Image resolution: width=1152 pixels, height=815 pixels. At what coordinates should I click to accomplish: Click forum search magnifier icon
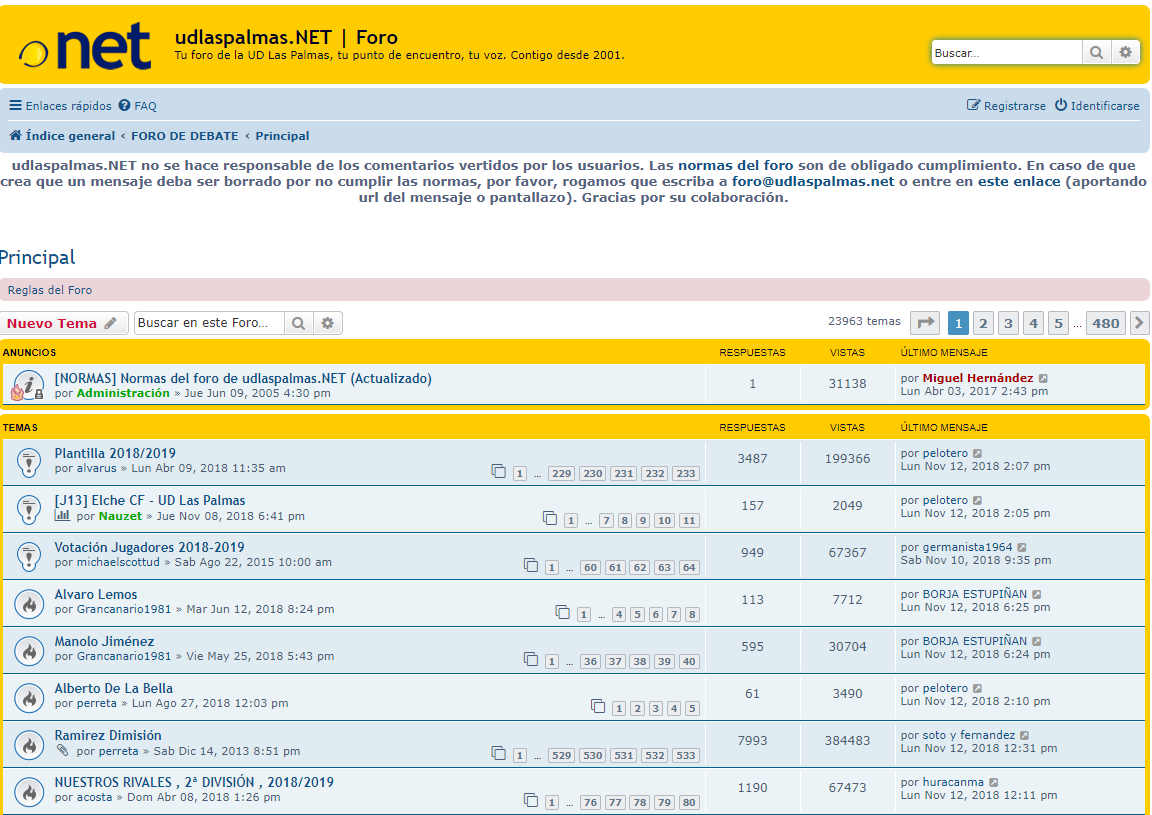pyautogui.click(x=298, y=323)
